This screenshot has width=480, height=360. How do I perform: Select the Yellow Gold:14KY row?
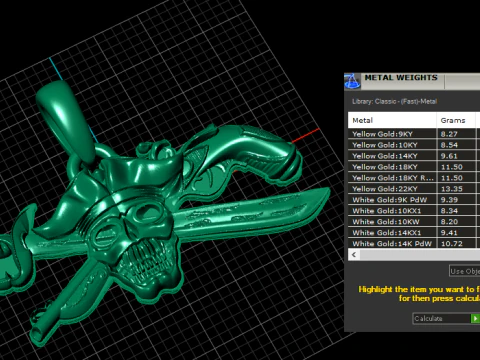pos(414,156)
